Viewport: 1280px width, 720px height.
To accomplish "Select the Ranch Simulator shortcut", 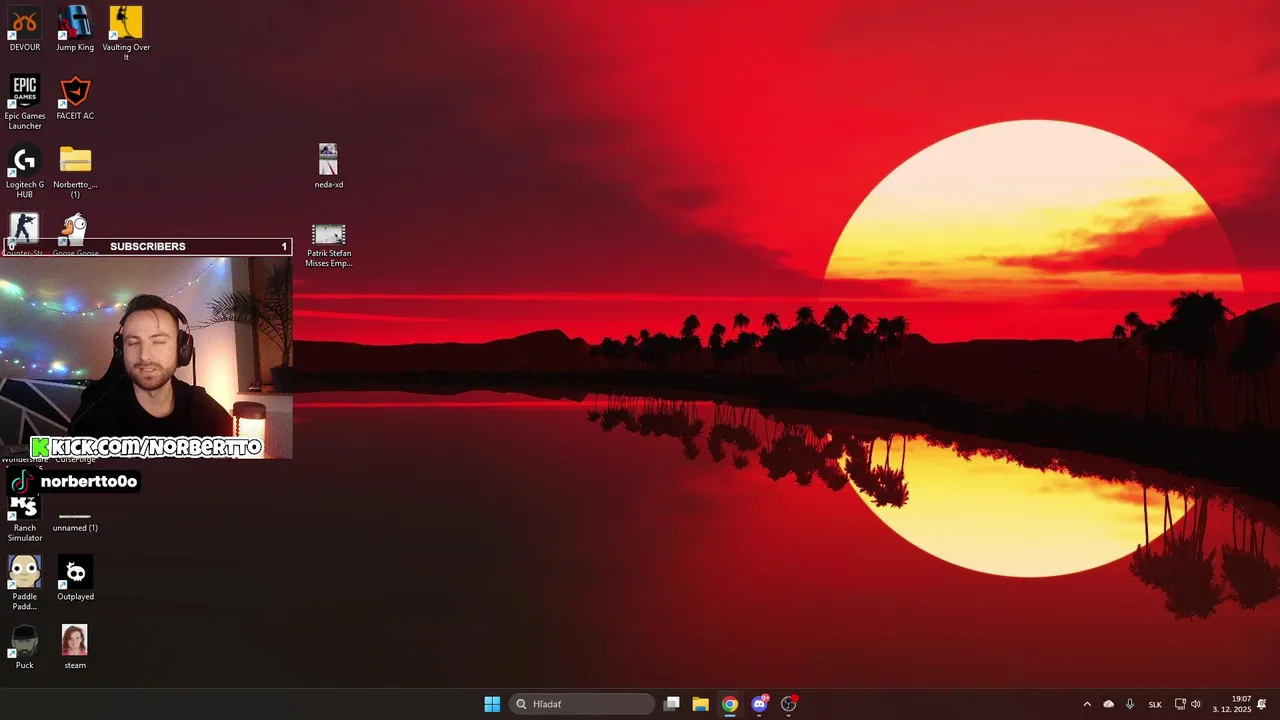I will click(25, 516).
